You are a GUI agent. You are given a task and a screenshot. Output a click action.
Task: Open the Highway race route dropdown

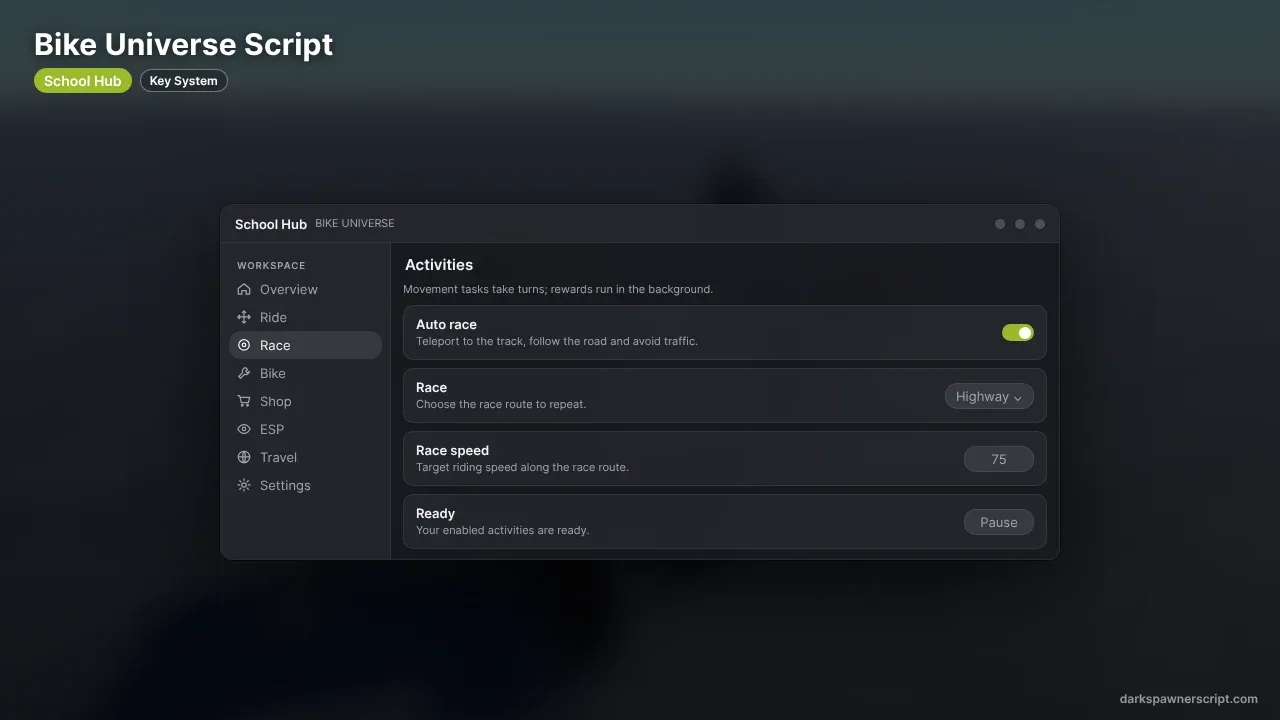tap(989, 396)
